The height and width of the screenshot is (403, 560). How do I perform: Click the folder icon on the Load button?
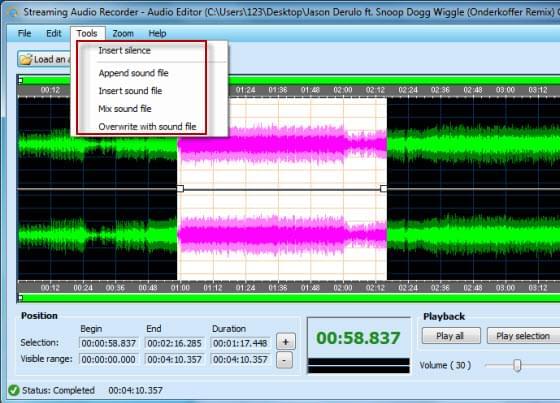coord(26,59)
